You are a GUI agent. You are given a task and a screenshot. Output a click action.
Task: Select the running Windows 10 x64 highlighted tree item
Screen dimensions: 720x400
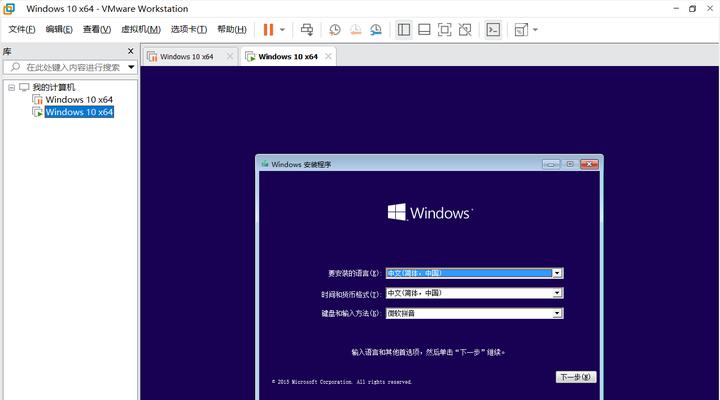[79, 112]
